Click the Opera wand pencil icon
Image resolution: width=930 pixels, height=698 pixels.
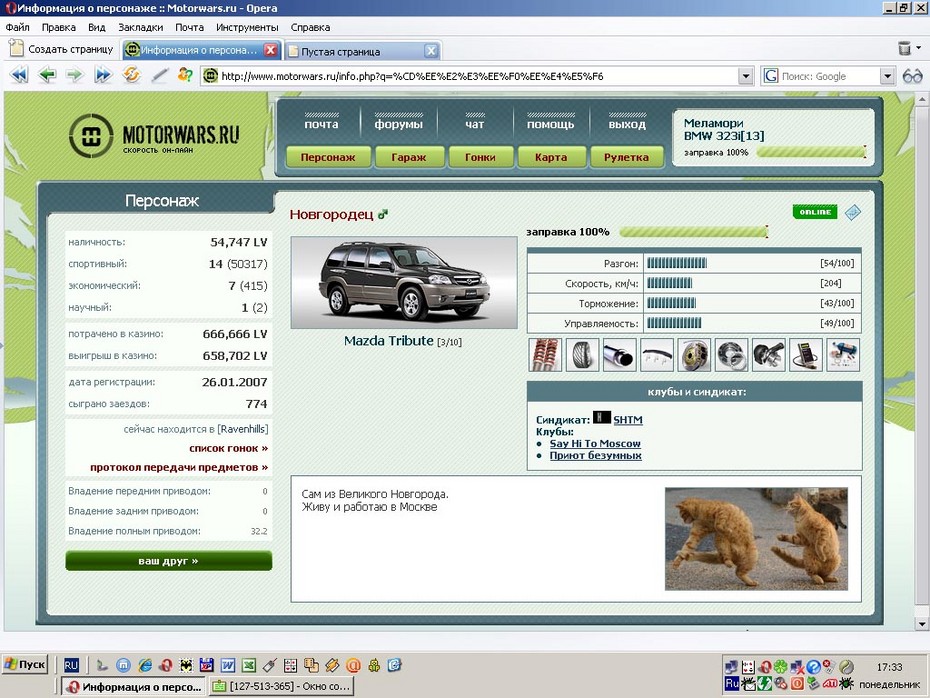(x=159, y=75)
